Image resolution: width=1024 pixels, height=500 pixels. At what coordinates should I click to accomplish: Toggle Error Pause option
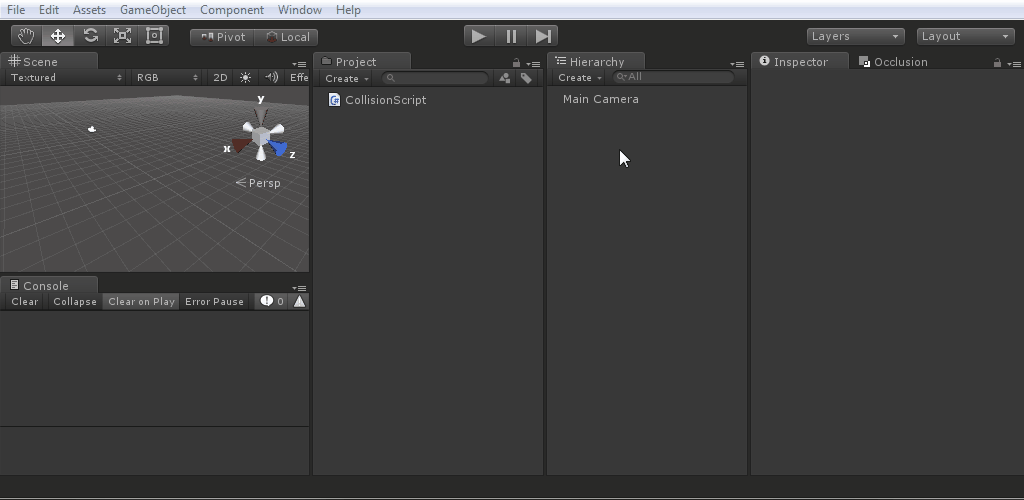214,302
